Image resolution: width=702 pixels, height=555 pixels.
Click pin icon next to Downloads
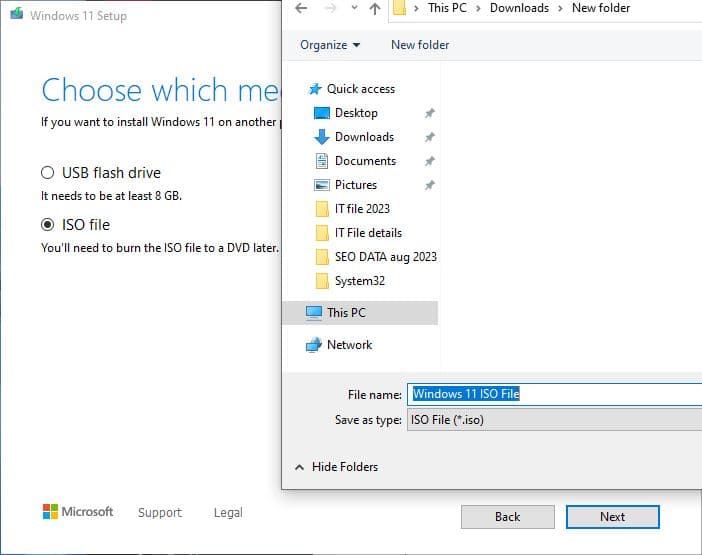(429, 137)
